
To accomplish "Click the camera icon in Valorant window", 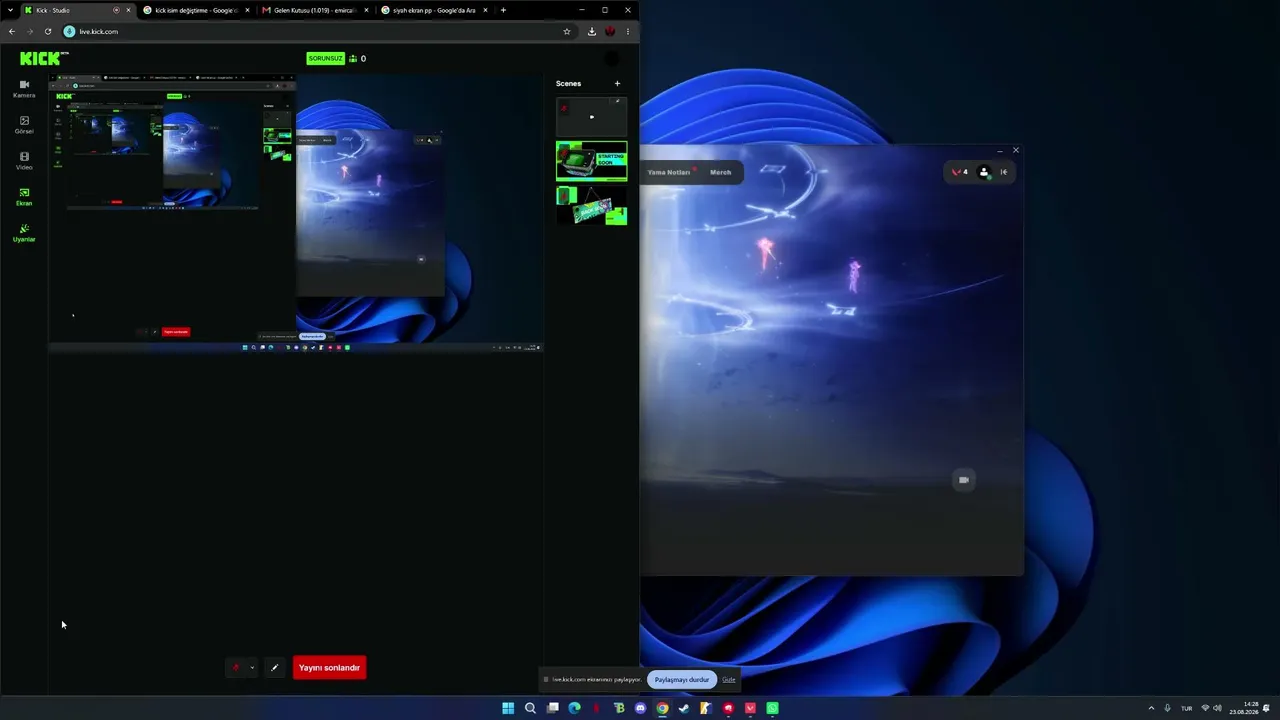I will 964,480.
